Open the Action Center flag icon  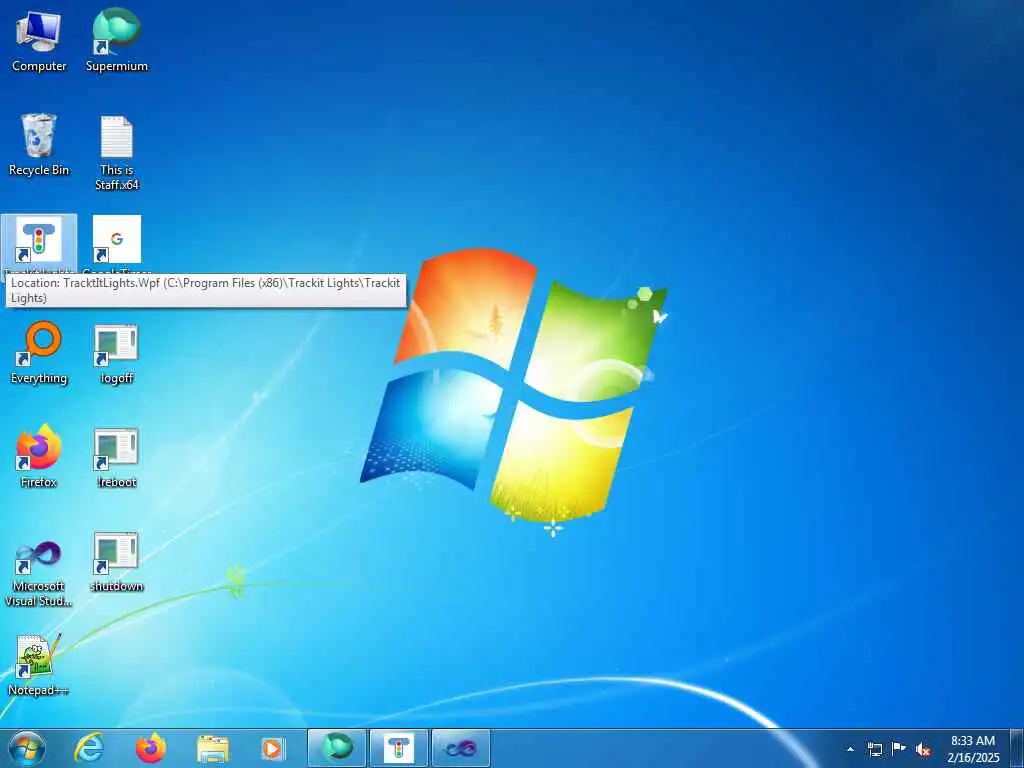[899, 748]
